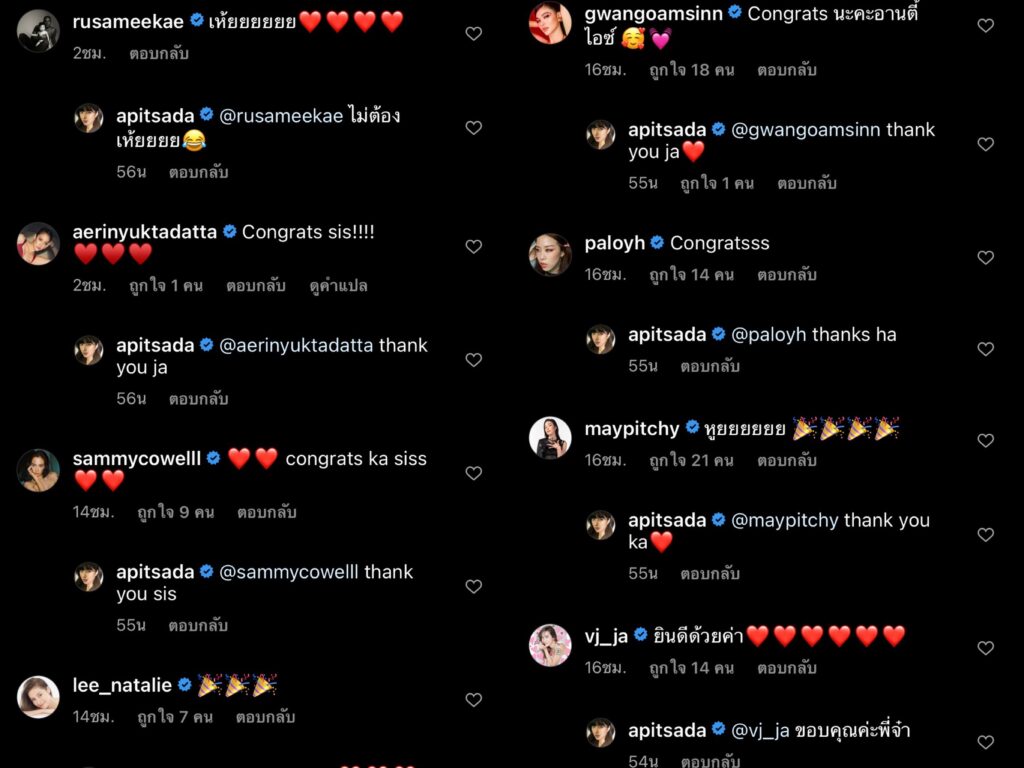View the 21 likes on maypitchy's comment
Viewport: 1024px width, 768px height.
[691, 461]
